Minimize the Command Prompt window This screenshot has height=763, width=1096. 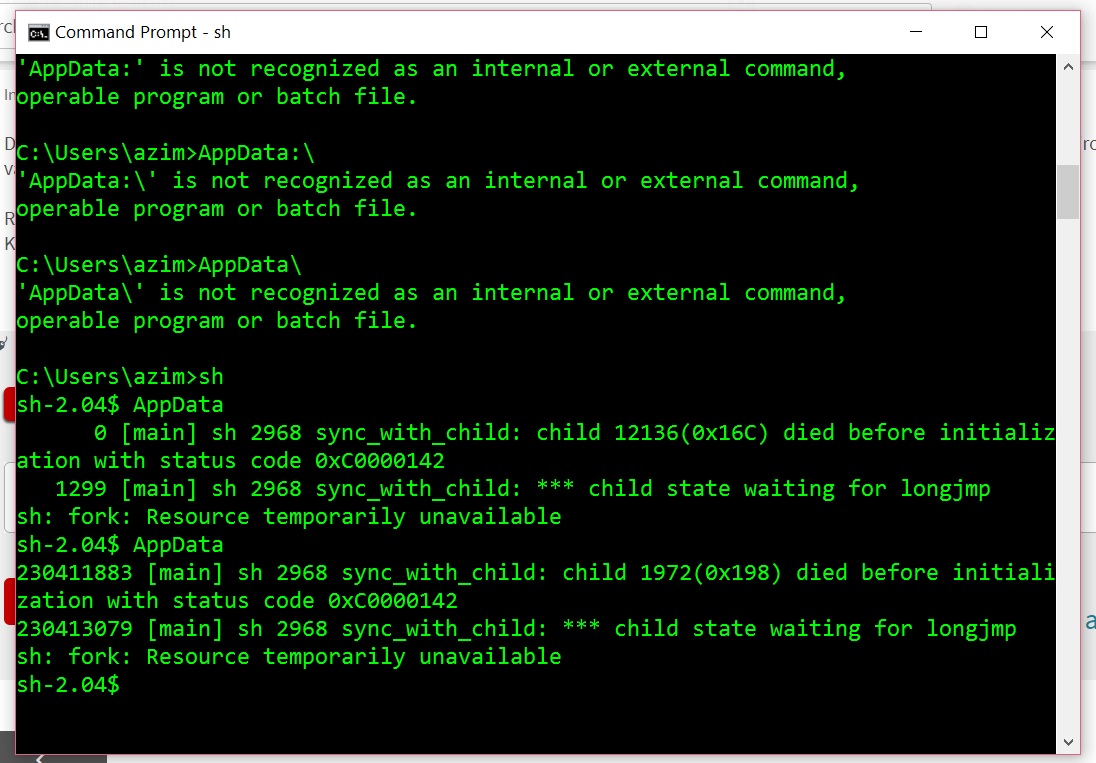coord(916,31)
